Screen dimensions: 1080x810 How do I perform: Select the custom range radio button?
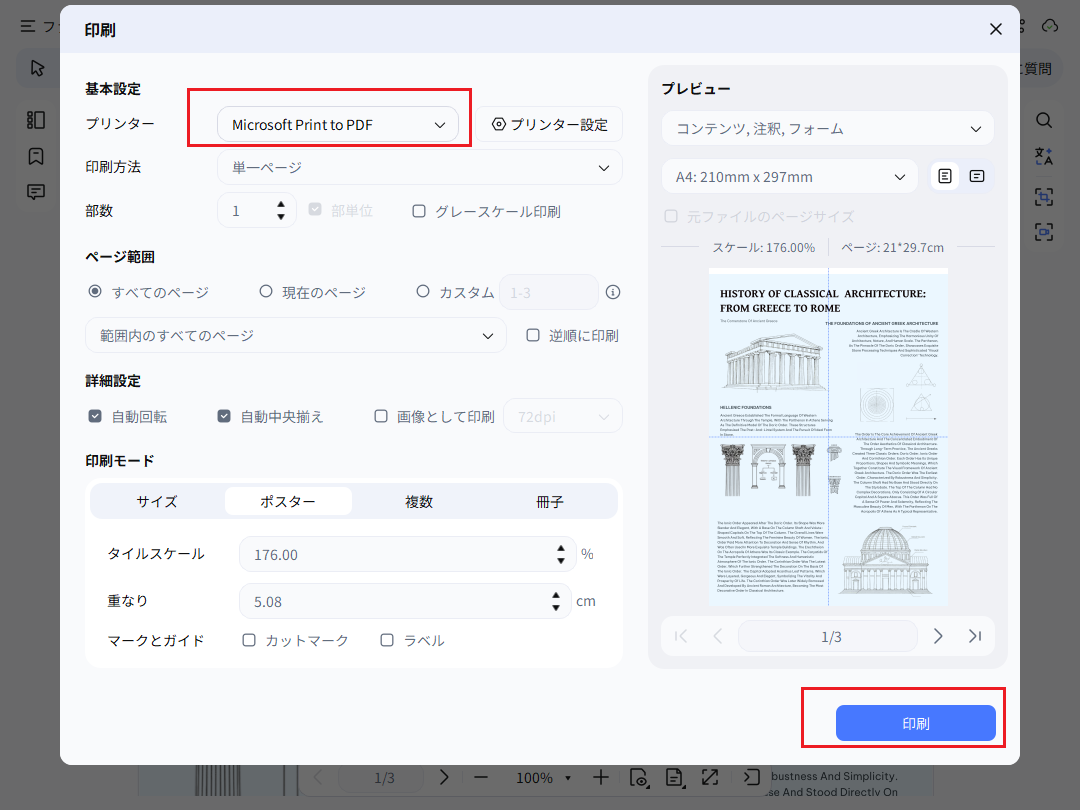(423, 291)
